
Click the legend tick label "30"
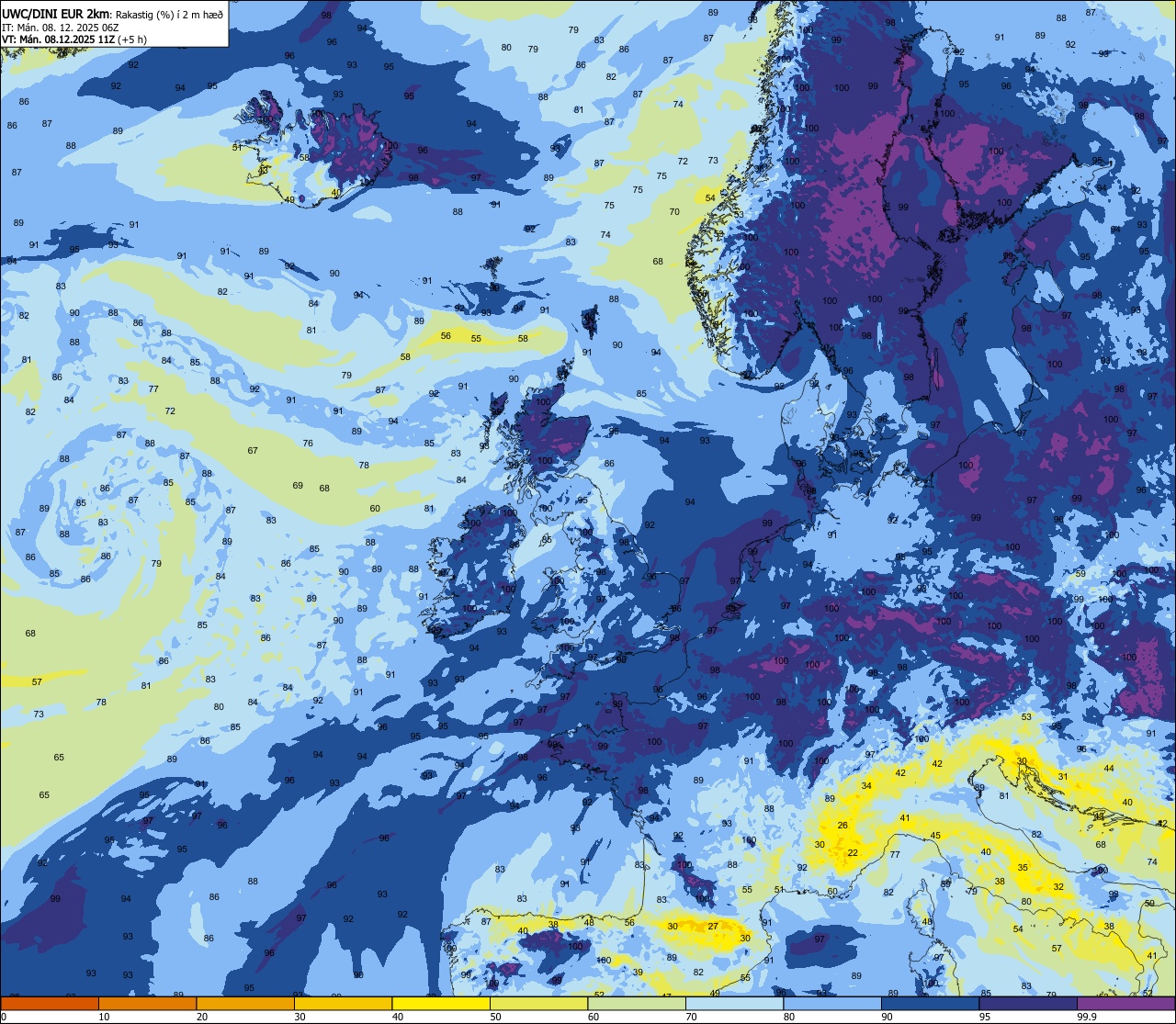click(300, 1017)
